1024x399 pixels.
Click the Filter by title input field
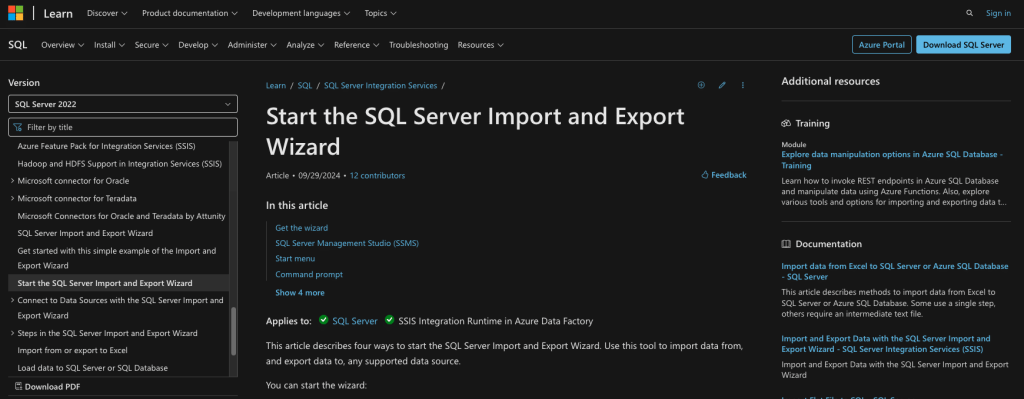click(123, 127)
